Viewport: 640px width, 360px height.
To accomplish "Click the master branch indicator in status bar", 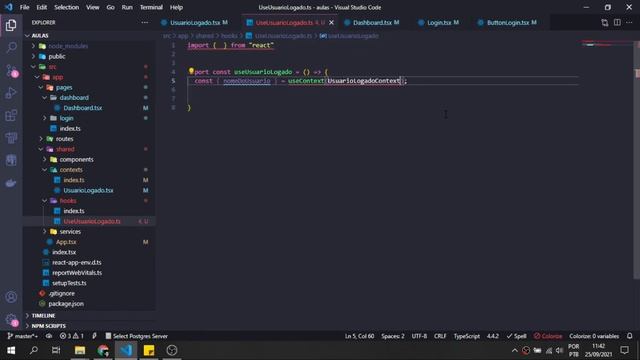I will (x=22, y=336).
